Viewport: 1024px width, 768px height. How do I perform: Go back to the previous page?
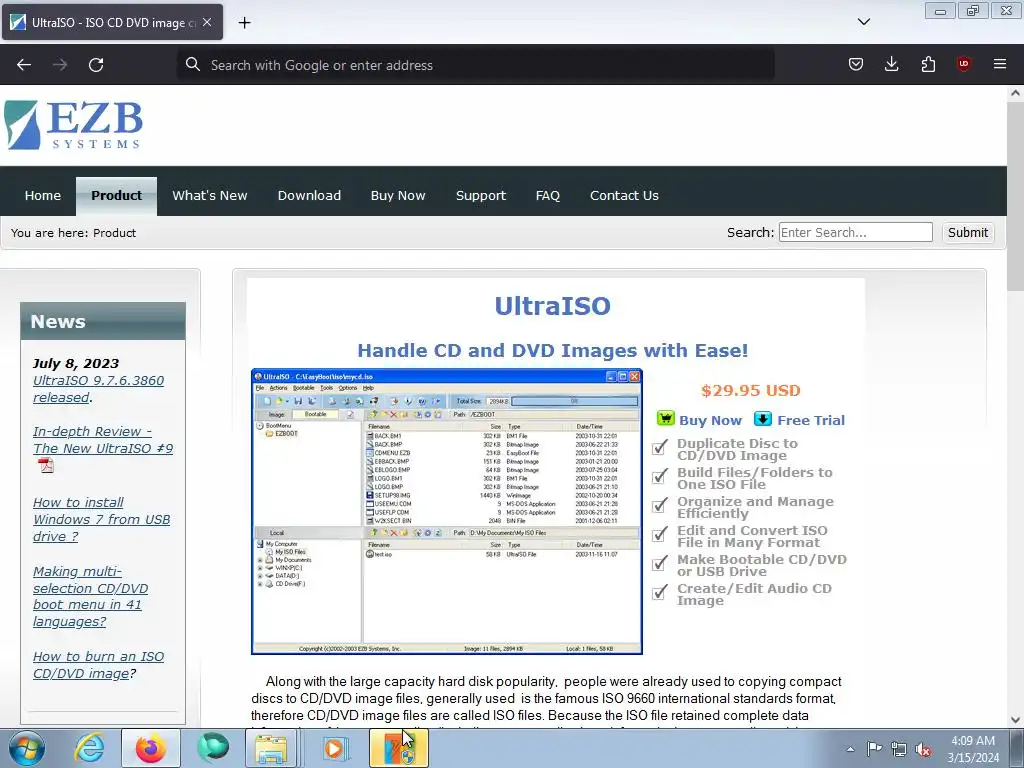[24, 65]
